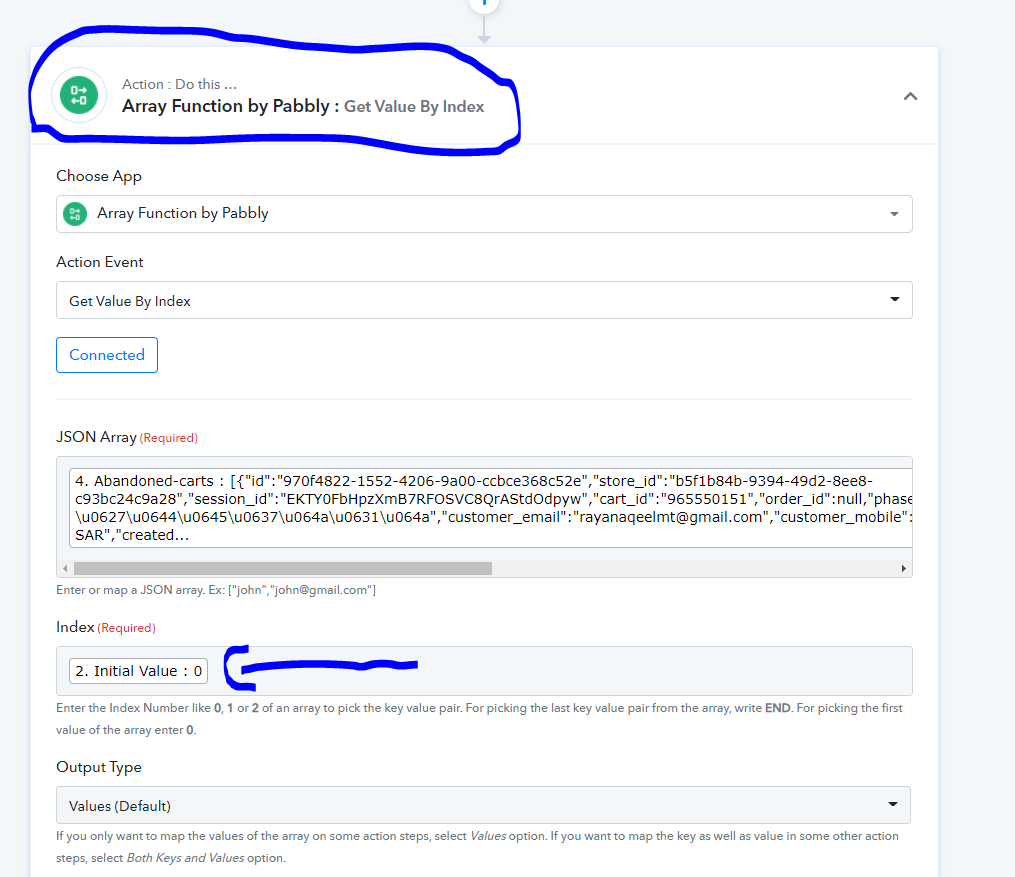This screenshot has height=877, width=1015.
Task: Click the Connected button
Action: pos(107,355)
